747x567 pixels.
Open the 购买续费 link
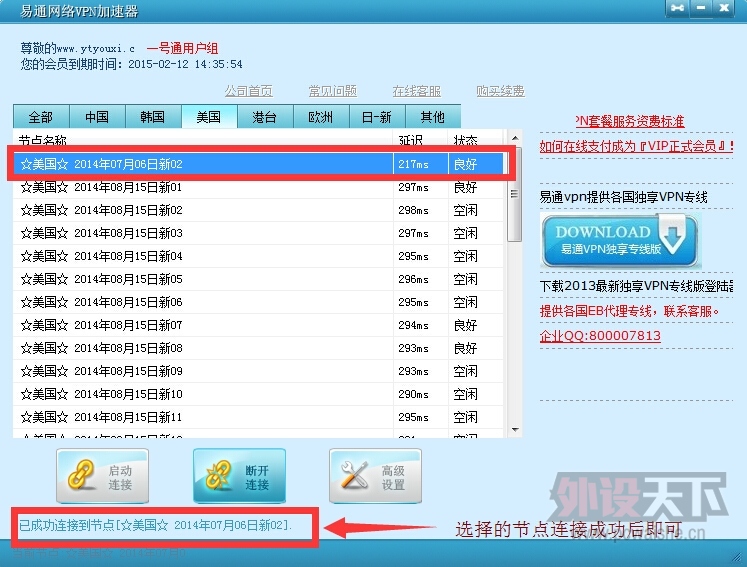[501, 91]
